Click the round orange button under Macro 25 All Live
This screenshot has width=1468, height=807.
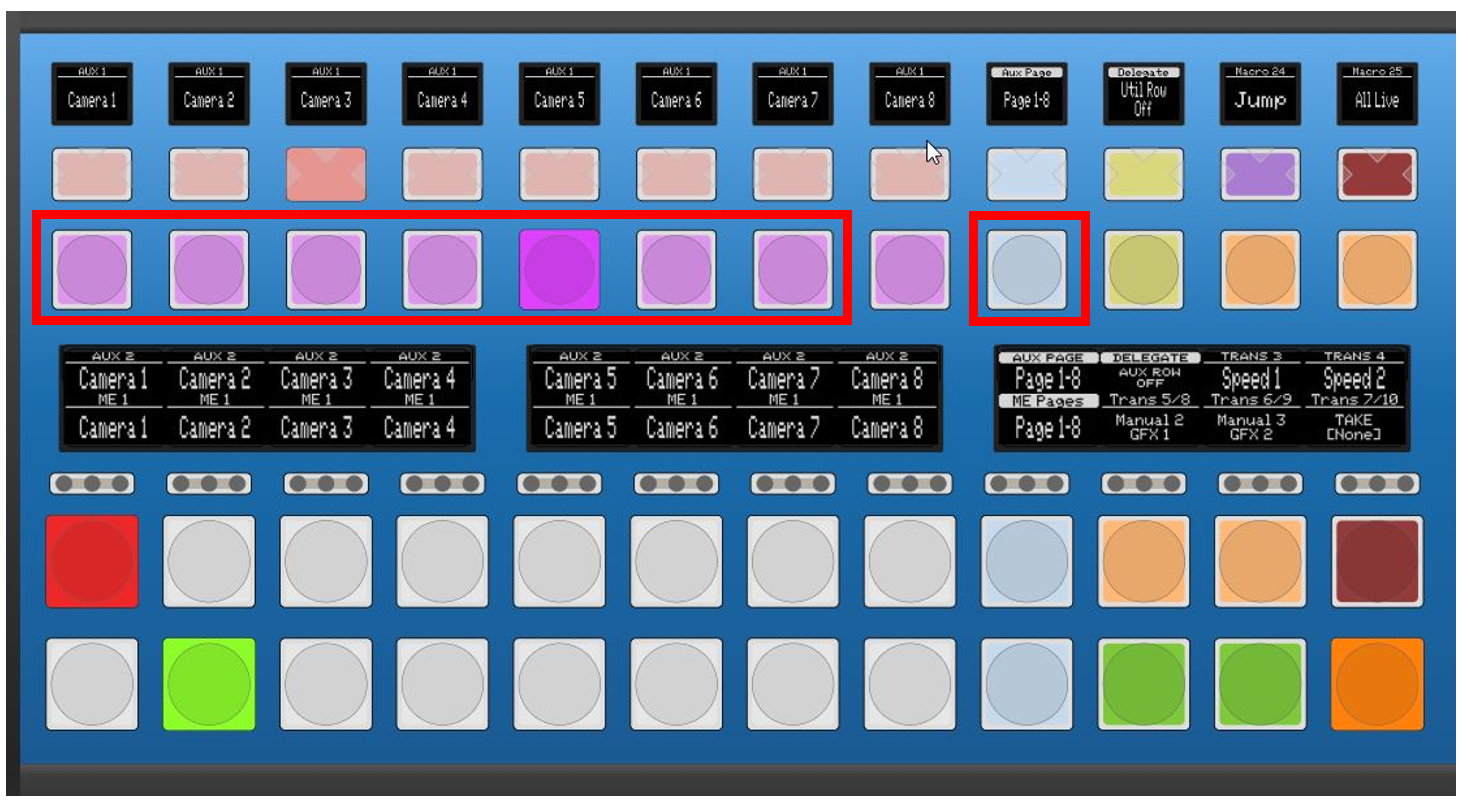coord(1377,270)
